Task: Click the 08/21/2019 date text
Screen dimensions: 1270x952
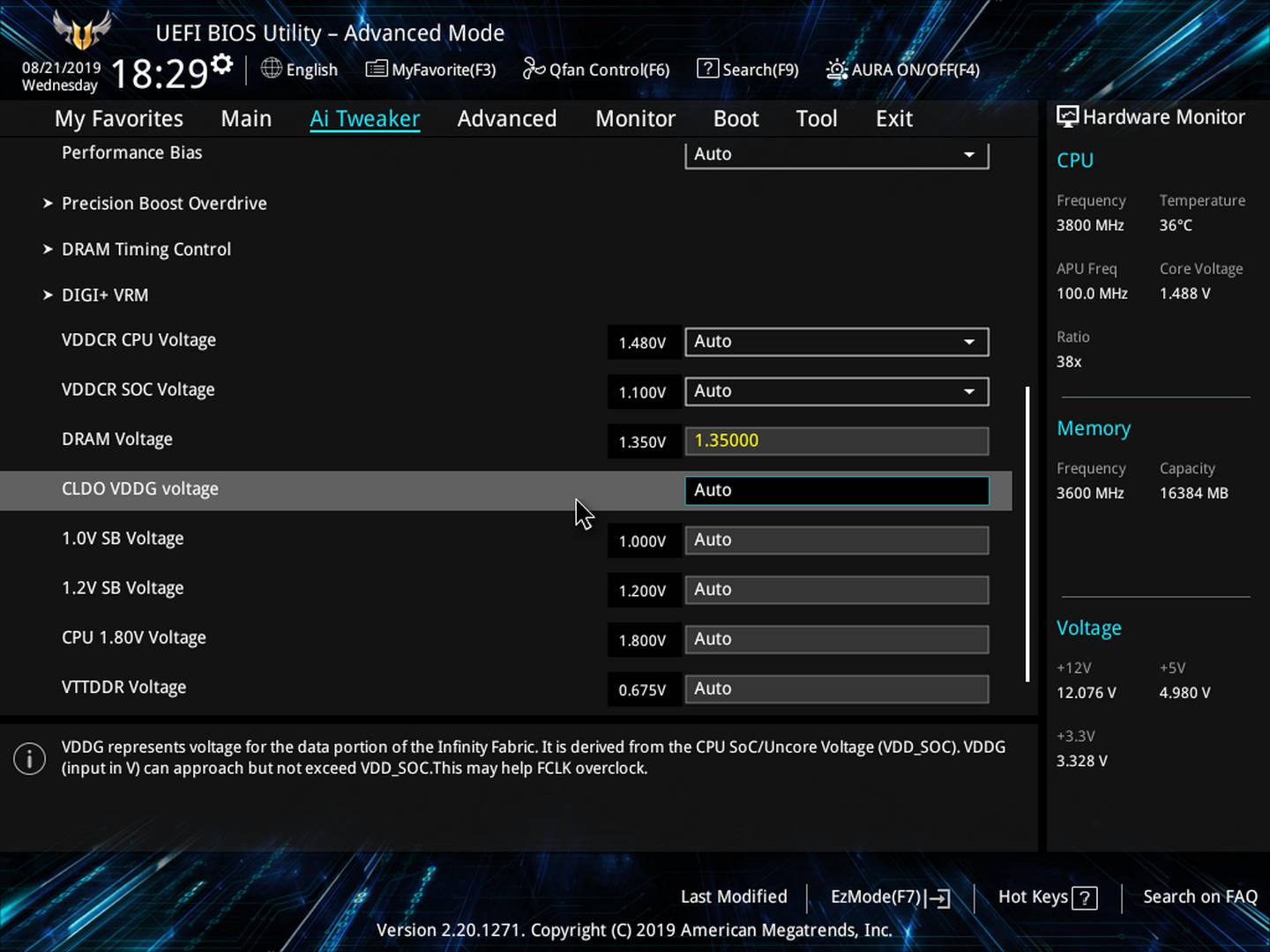Action: (x=61, y=67)
